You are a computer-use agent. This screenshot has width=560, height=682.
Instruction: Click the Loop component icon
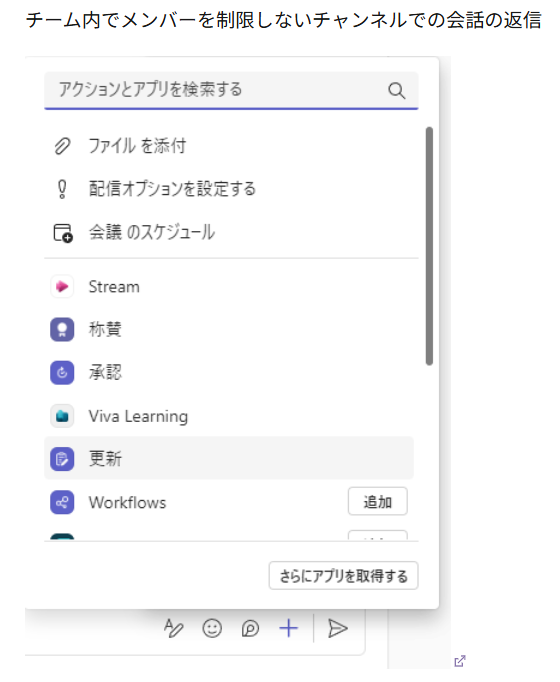[250, 629]
